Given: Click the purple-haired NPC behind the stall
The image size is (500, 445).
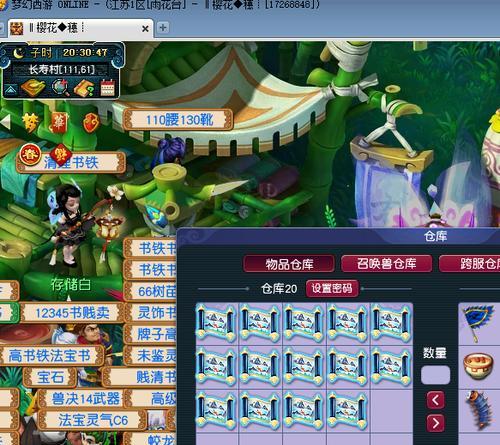Looking at the screenshot, I should point(170,152).
